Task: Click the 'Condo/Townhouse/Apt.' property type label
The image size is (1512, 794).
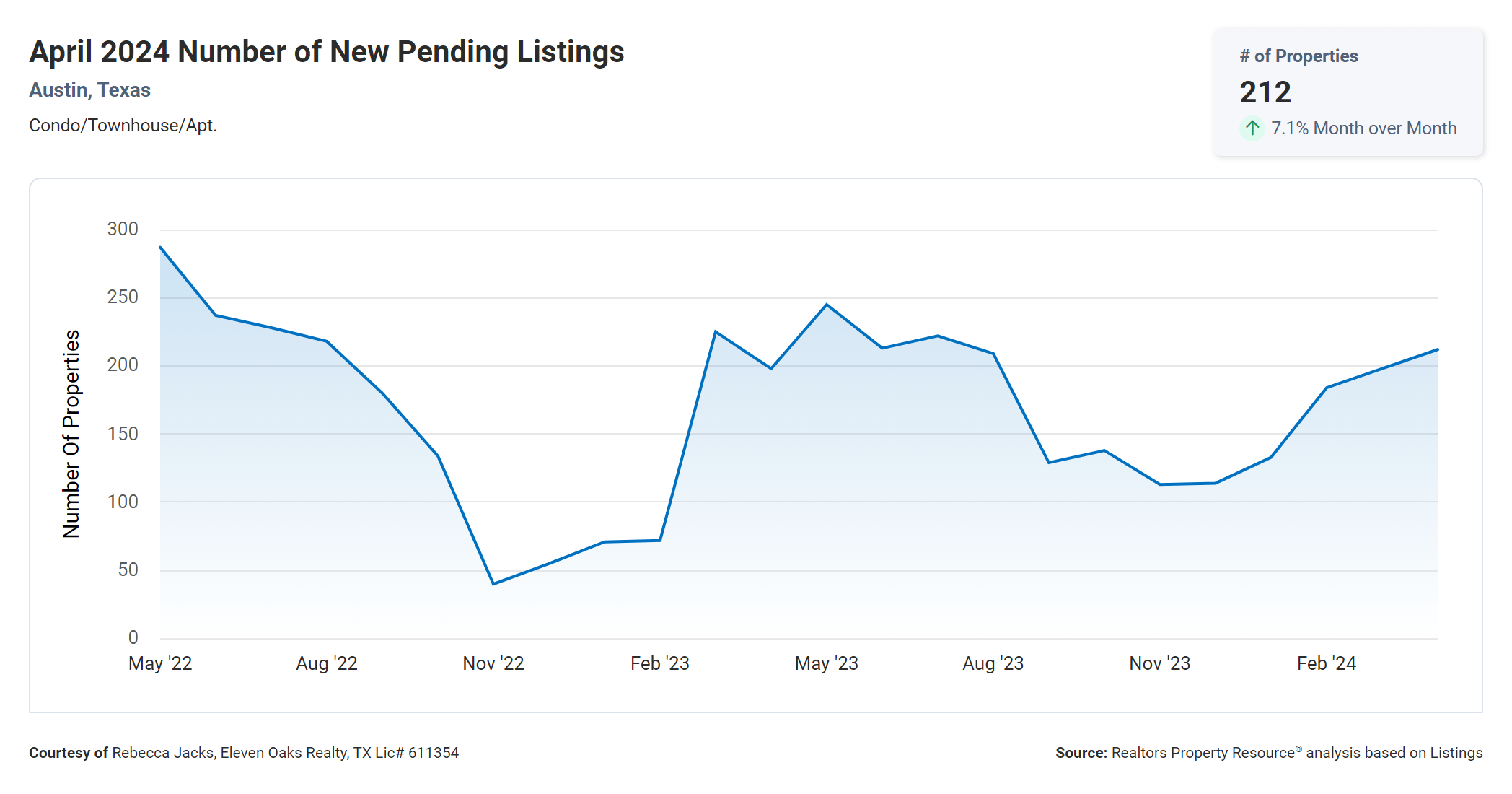Action: pyautogui.click(x=123, y=126)
